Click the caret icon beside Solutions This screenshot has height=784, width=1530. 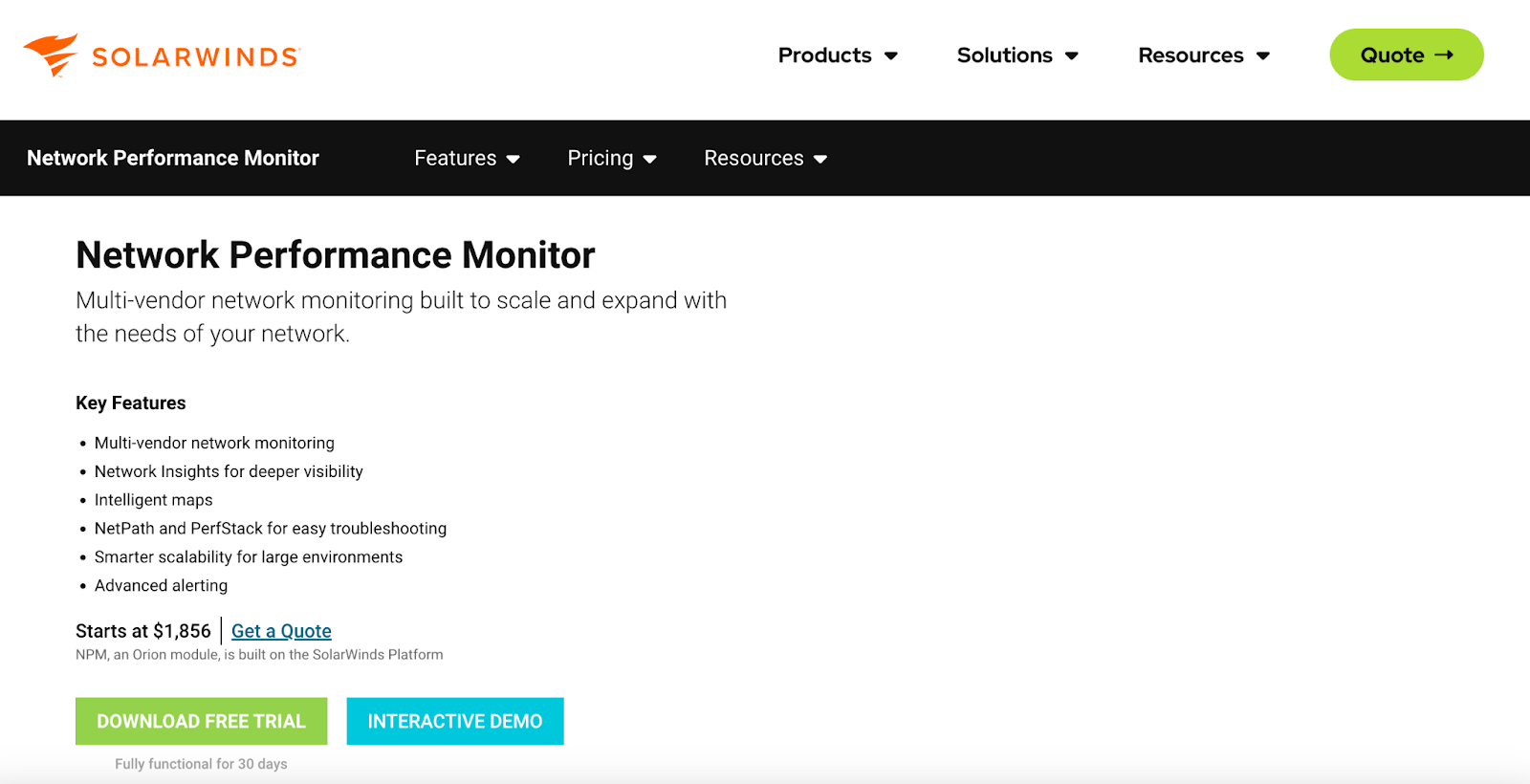tap(1072, 56)
